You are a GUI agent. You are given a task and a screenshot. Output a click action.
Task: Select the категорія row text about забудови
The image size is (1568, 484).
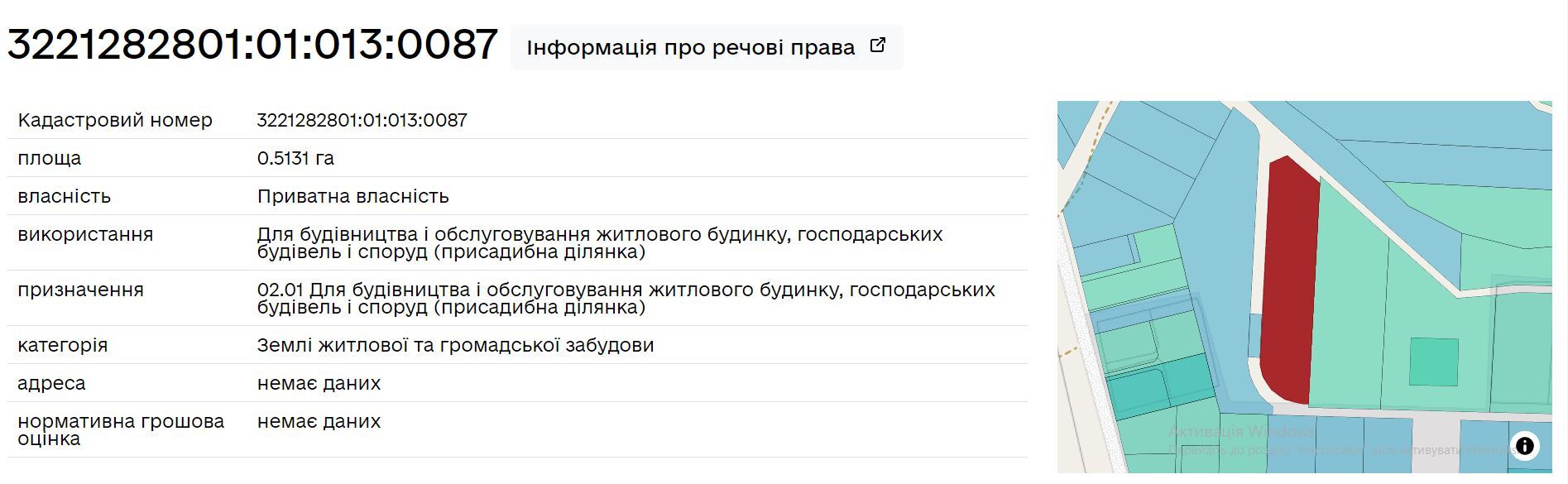457,344
